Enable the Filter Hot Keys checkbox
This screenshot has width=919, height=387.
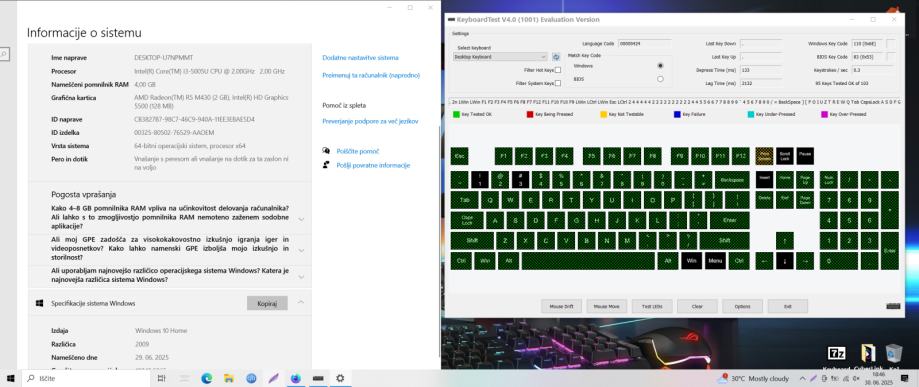pyautogui.click(x=557, y=70)
